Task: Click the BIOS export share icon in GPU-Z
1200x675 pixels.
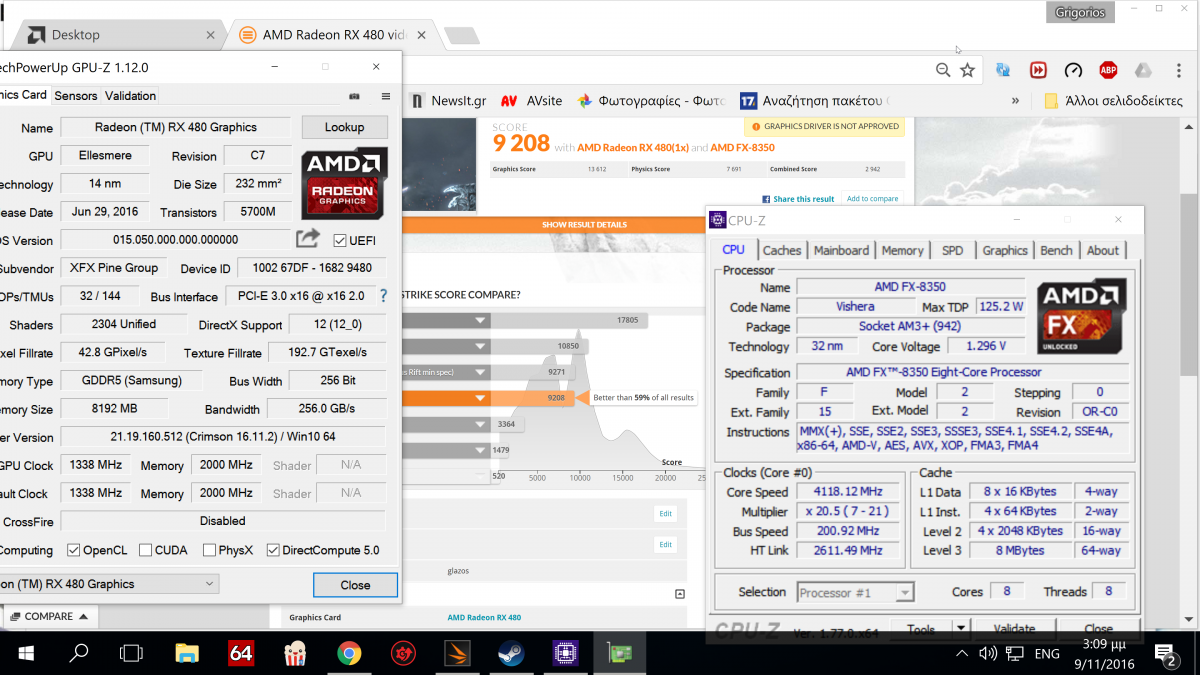Action: [x=308, y=238]
